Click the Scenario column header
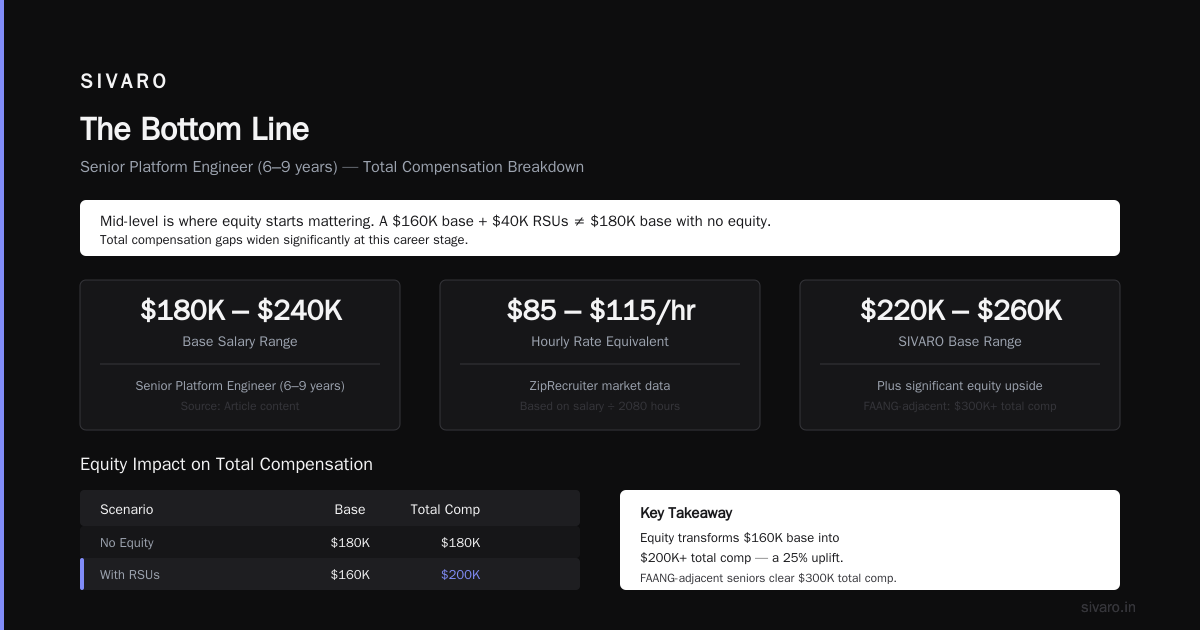1200x630 pixels. 127,510
